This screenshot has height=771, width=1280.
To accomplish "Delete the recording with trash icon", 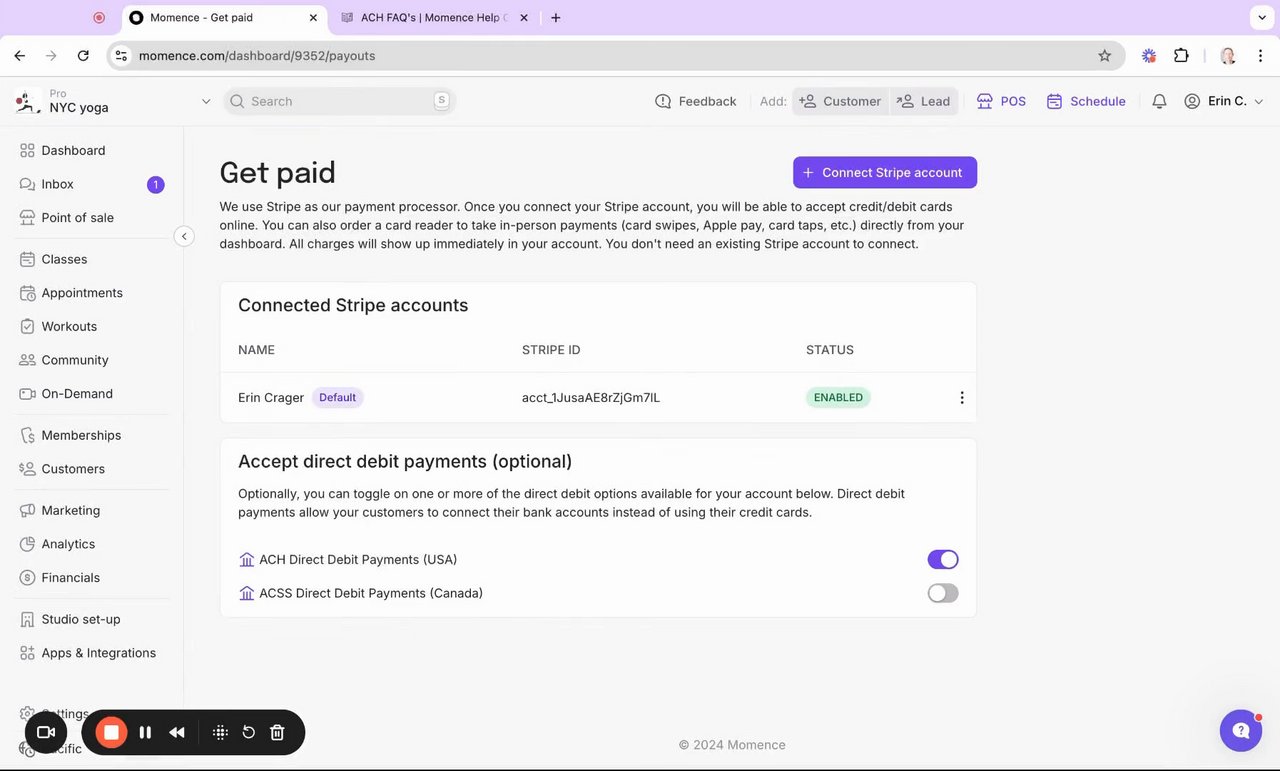I will point(278,732).
